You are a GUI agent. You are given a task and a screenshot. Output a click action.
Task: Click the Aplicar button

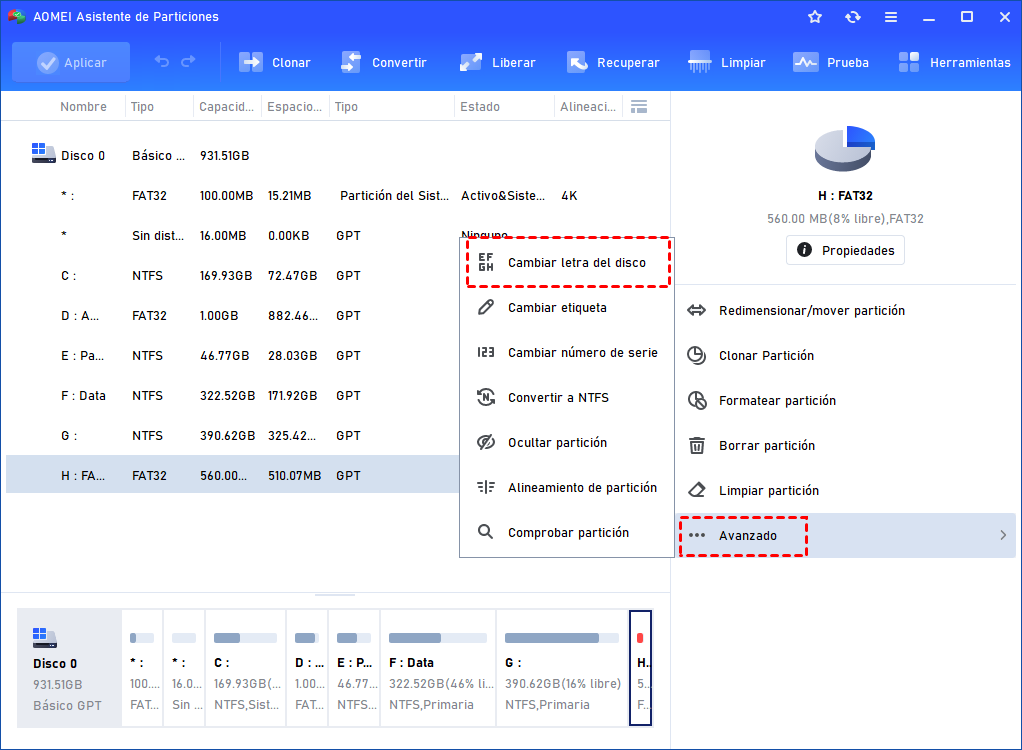pyautogui.click(x=70, y=61)
